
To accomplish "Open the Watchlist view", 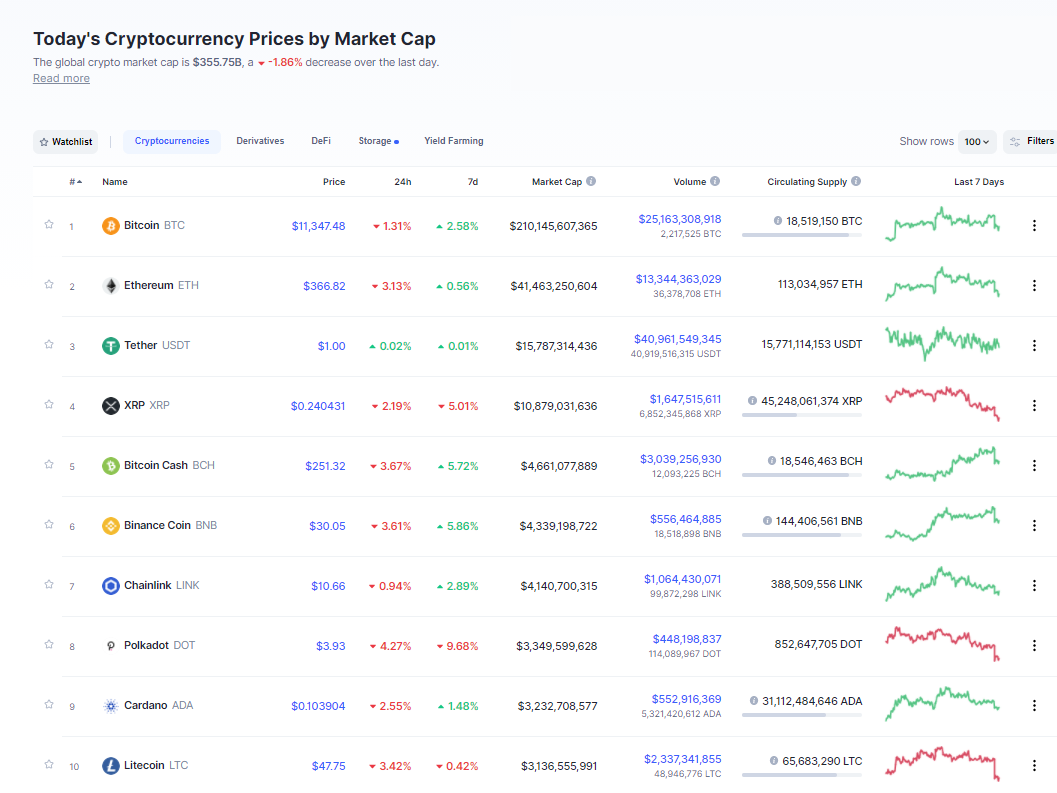I will point(65,142).
